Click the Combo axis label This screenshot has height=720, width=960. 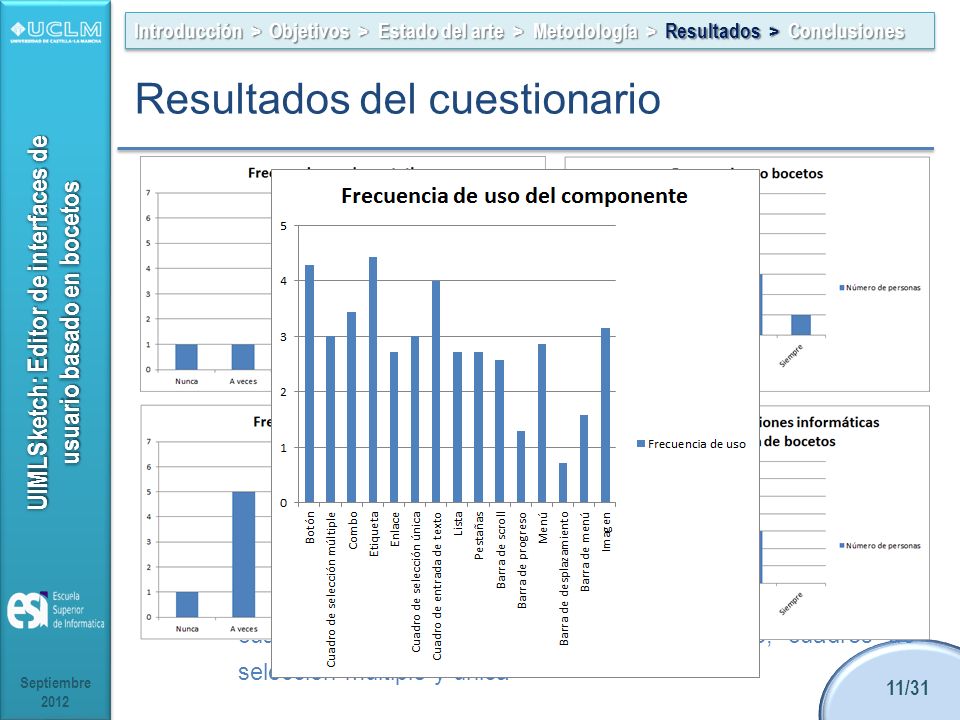coord(353,530)
